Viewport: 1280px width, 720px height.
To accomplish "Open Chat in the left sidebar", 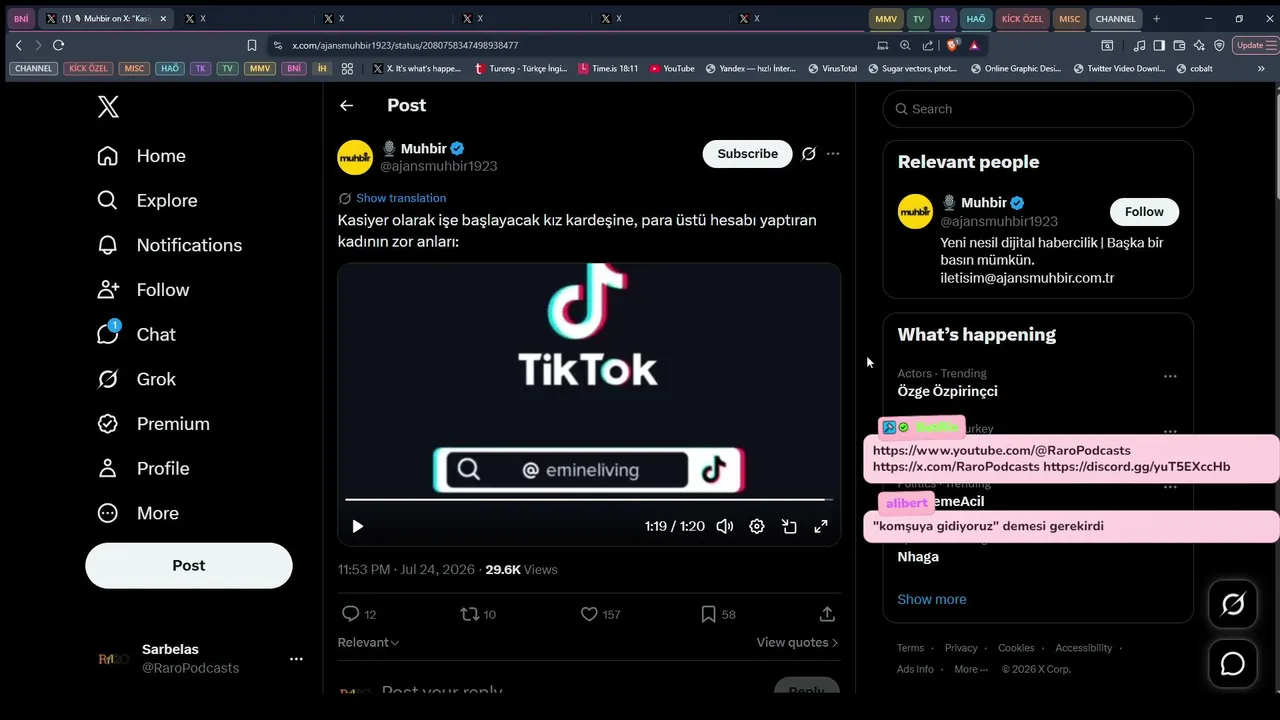I will click(x=136, y=334).
